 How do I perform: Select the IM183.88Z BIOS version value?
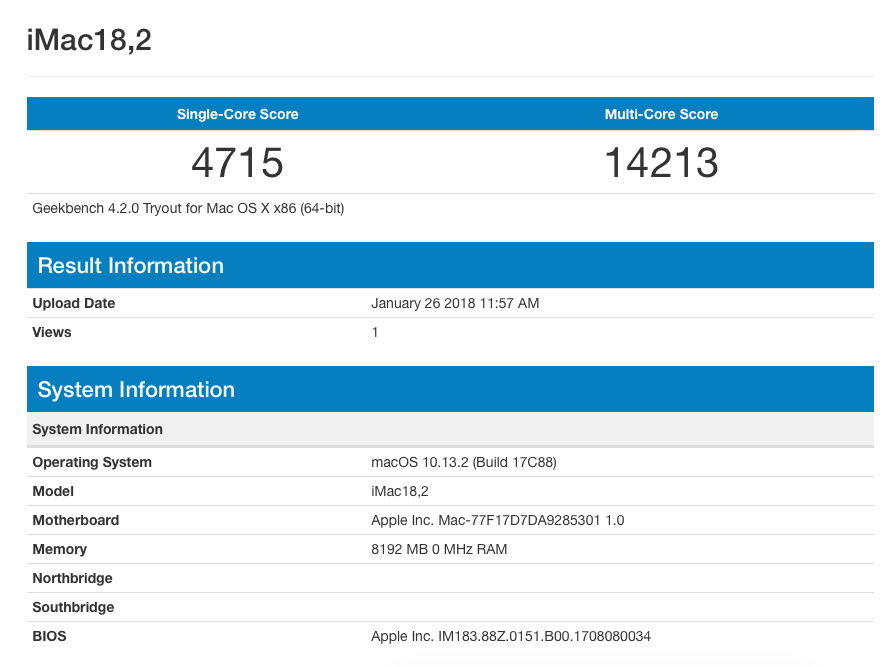coord(511,636)
